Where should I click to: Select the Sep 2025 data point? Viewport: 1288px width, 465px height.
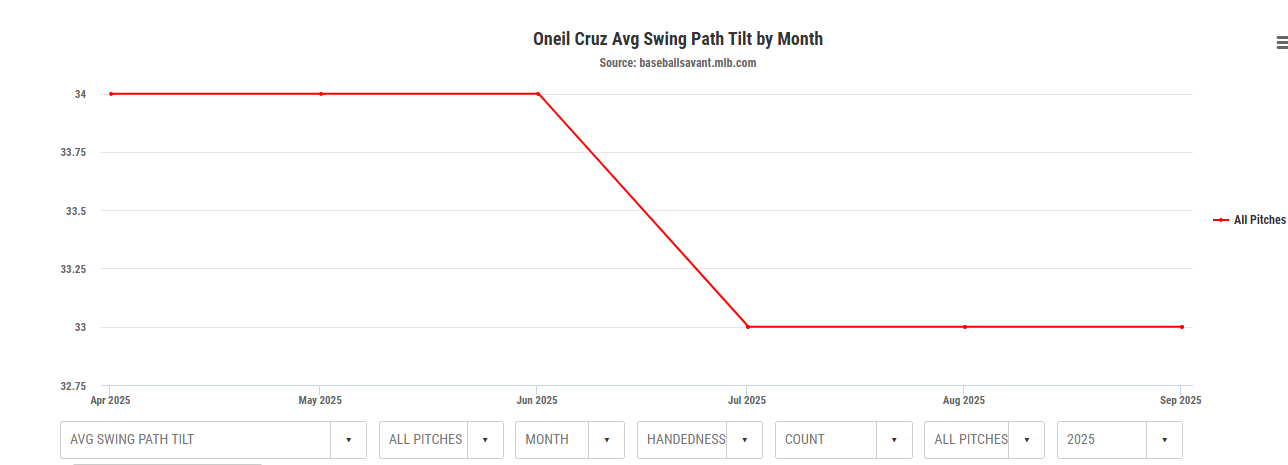[1182, 327]
